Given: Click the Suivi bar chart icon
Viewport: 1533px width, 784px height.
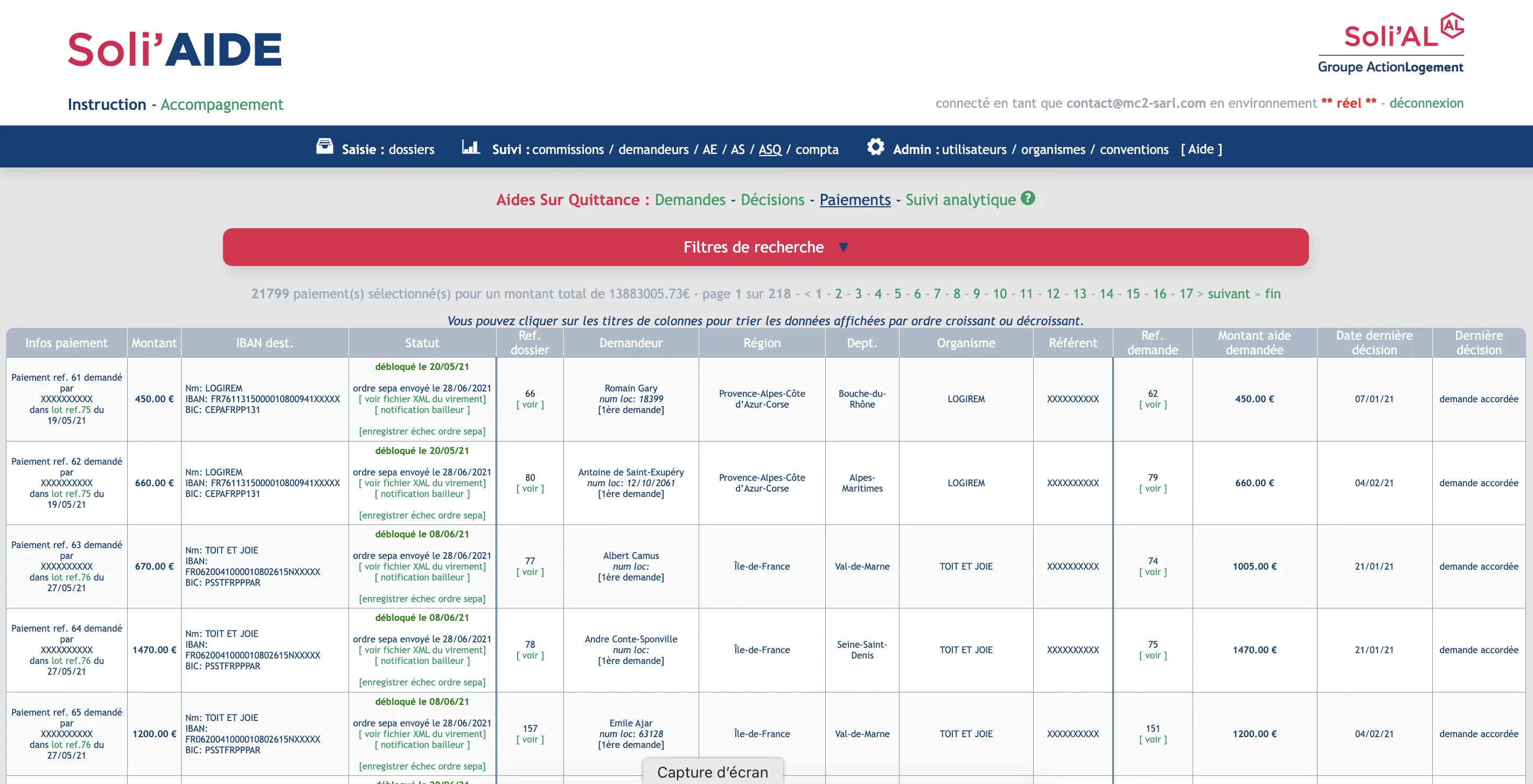Looking at the screenshot, I should click(471, 146).
